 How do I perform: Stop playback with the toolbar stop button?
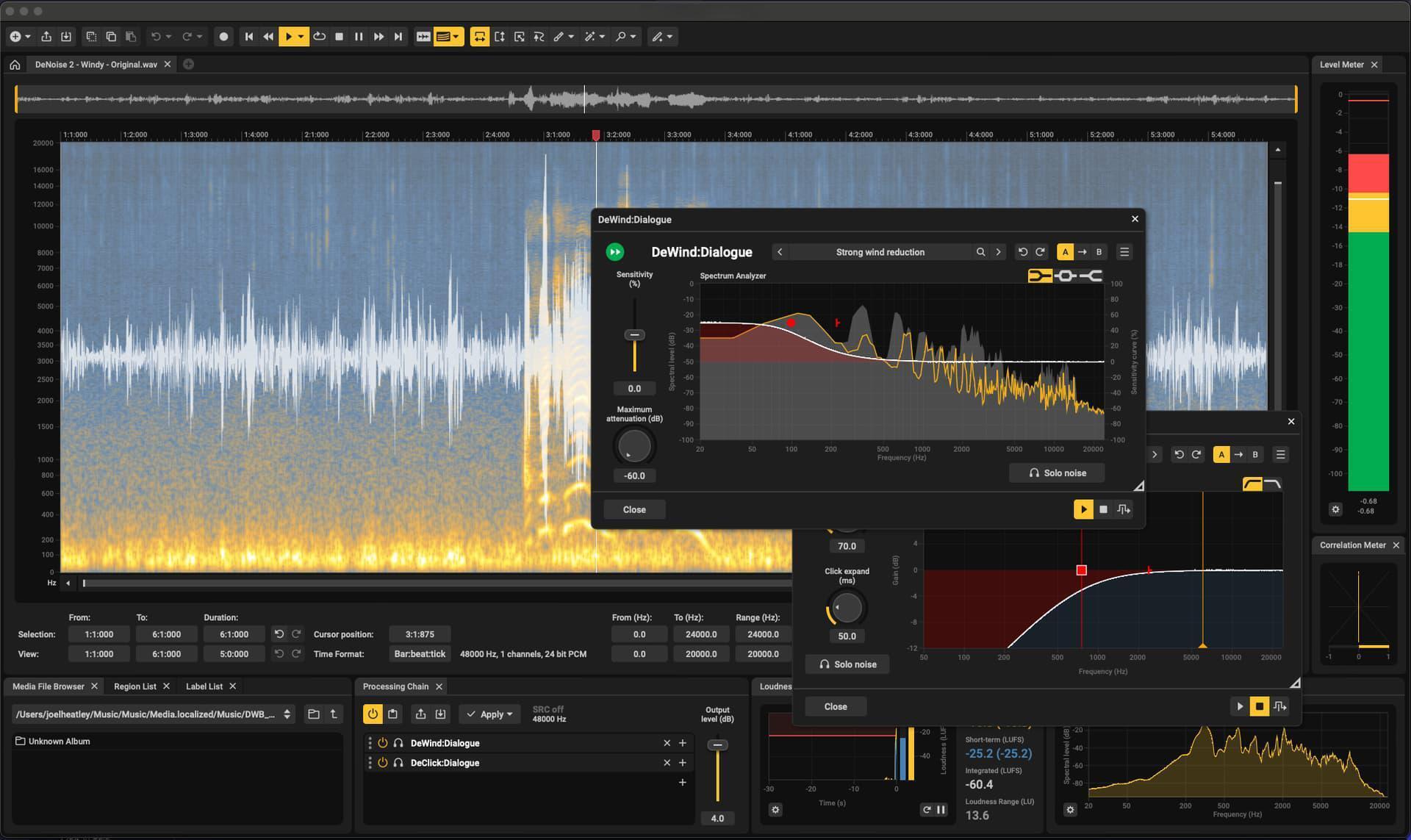point(339,36)
